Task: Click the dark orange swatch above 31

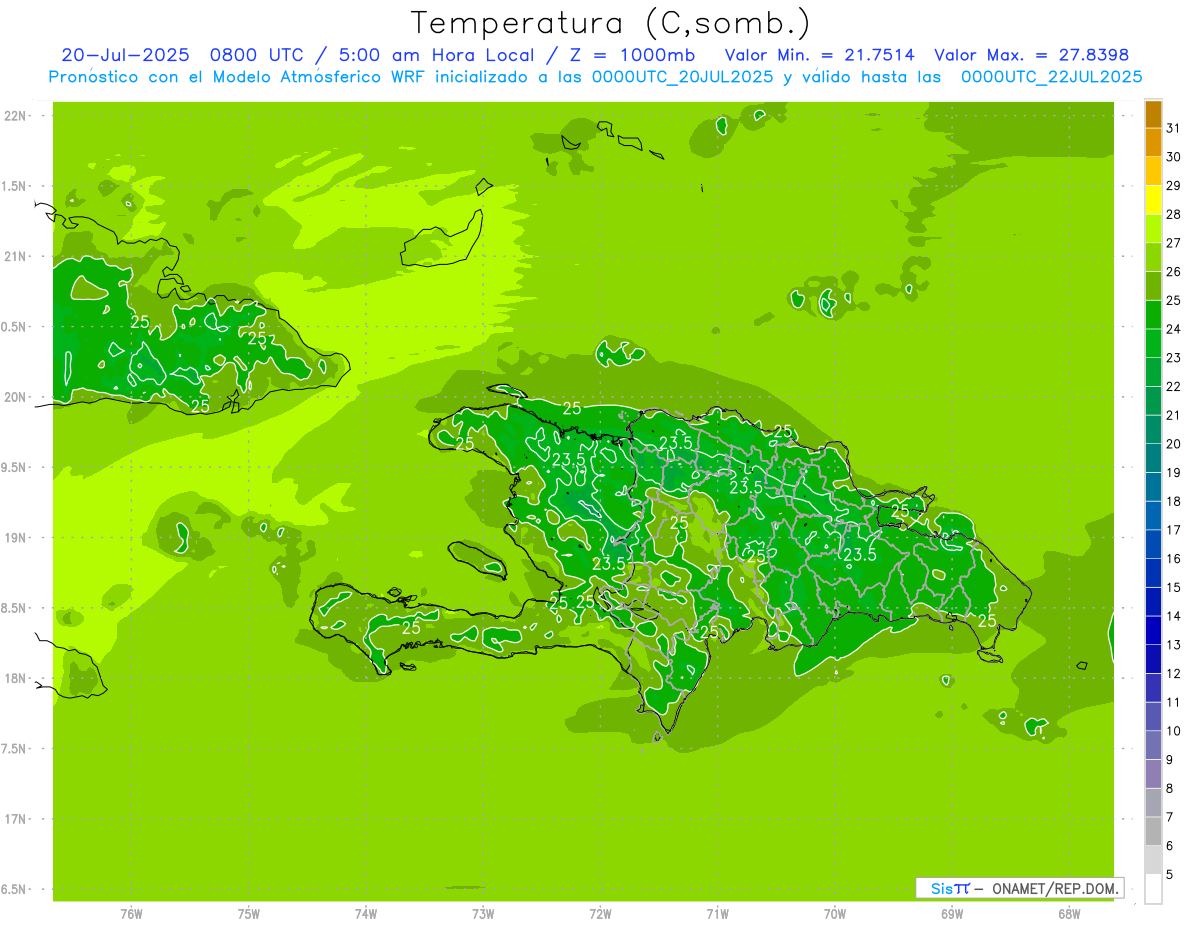Action: pyautogui.click(x=1153, y=114)
